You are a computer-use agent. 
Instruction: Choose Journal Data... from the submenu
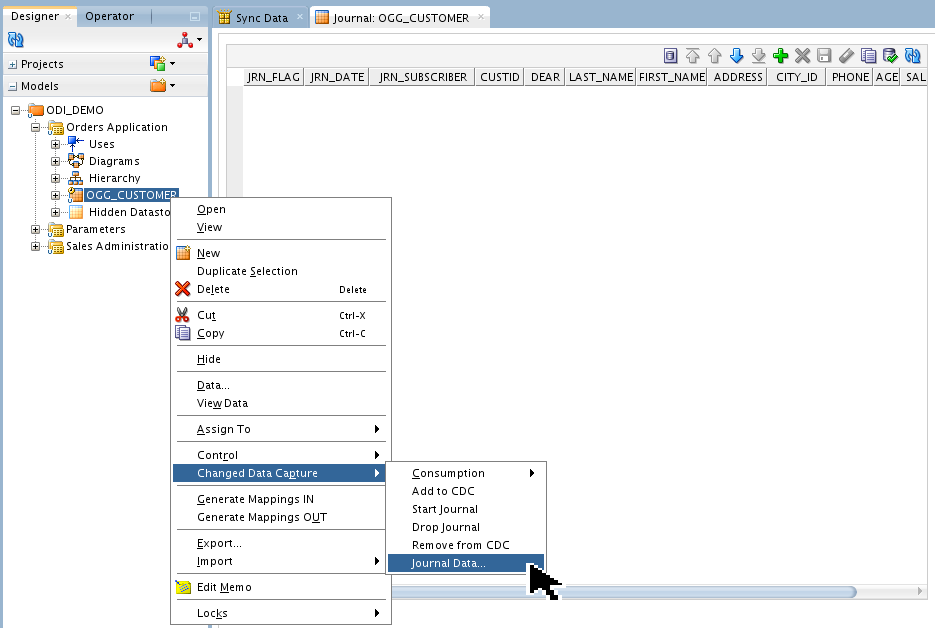[x=466, y=563]
